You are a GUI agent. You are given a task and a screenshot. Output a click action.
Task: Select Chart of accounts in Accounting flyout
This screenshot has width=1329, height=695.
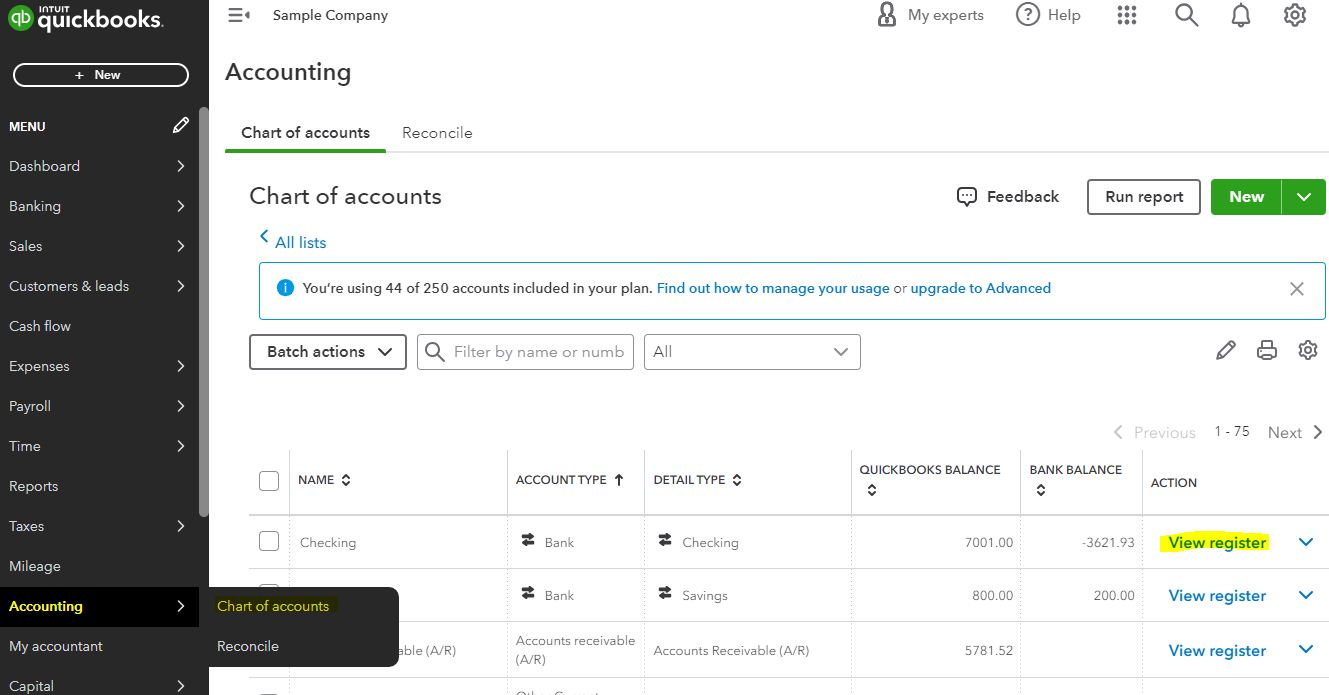click(x=273, y=606)
